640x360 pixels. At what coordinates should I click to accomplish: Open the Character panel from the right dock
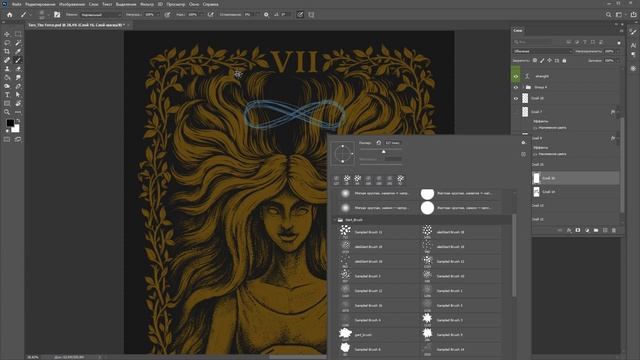(633, 45)
